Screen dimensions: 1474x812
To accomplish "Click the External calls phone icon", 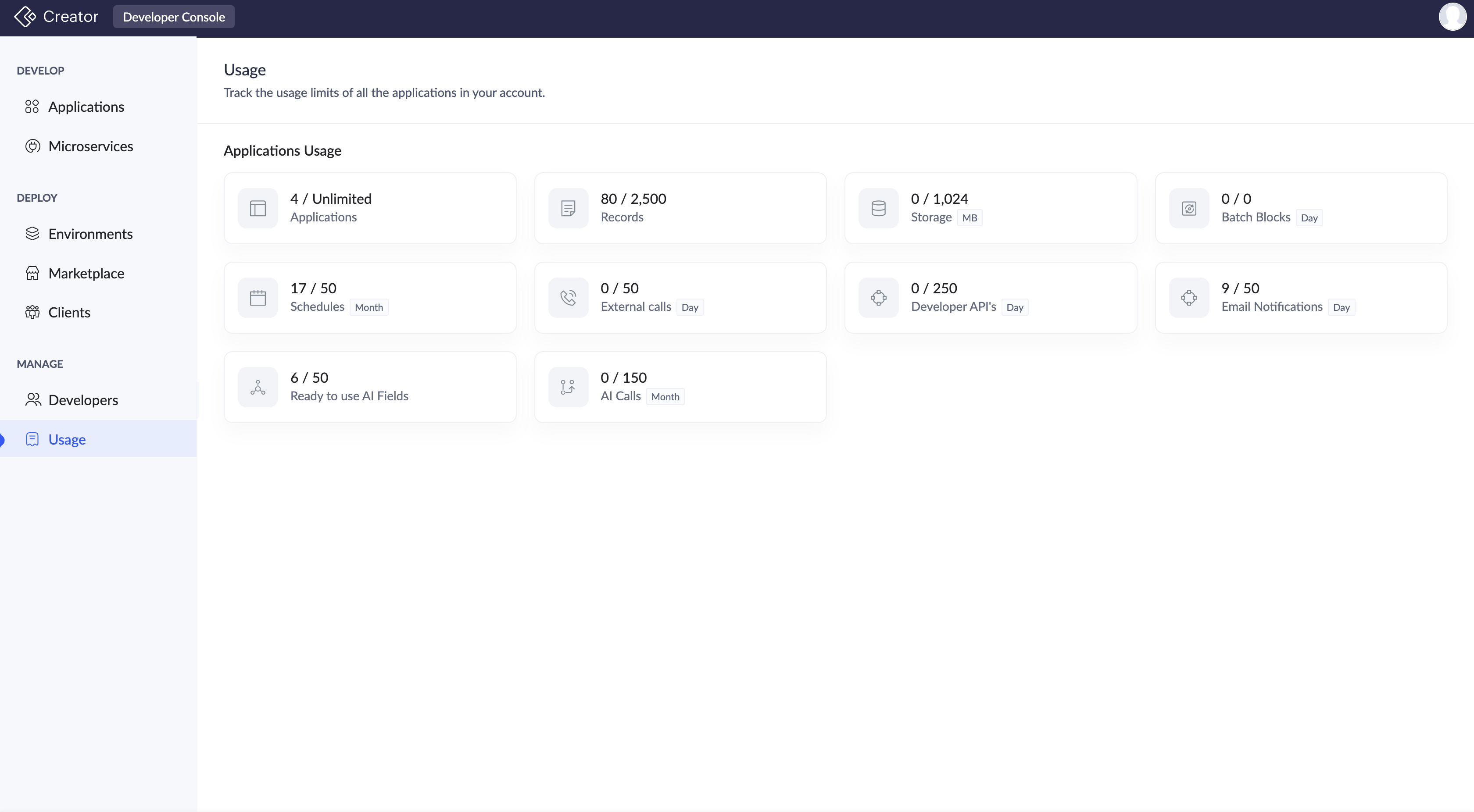I will coord(568,298).
